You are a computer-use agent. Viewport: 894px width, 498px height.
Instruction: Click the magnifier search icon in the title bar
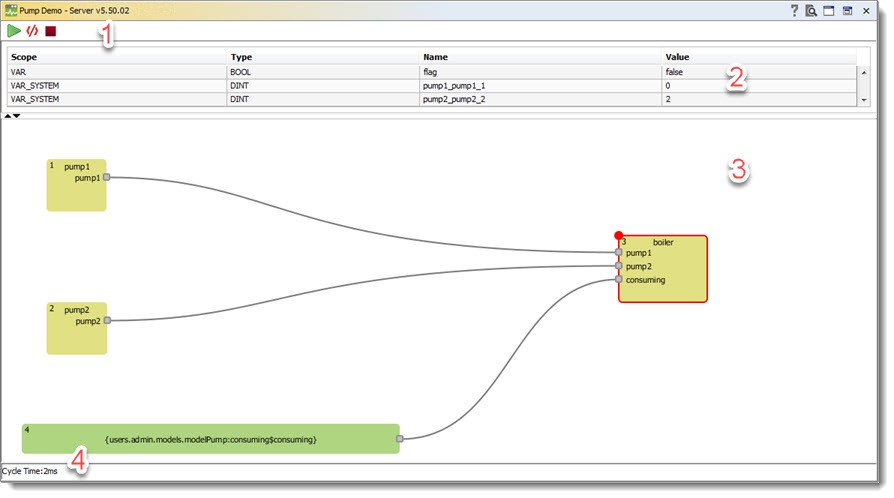(811, 10)
